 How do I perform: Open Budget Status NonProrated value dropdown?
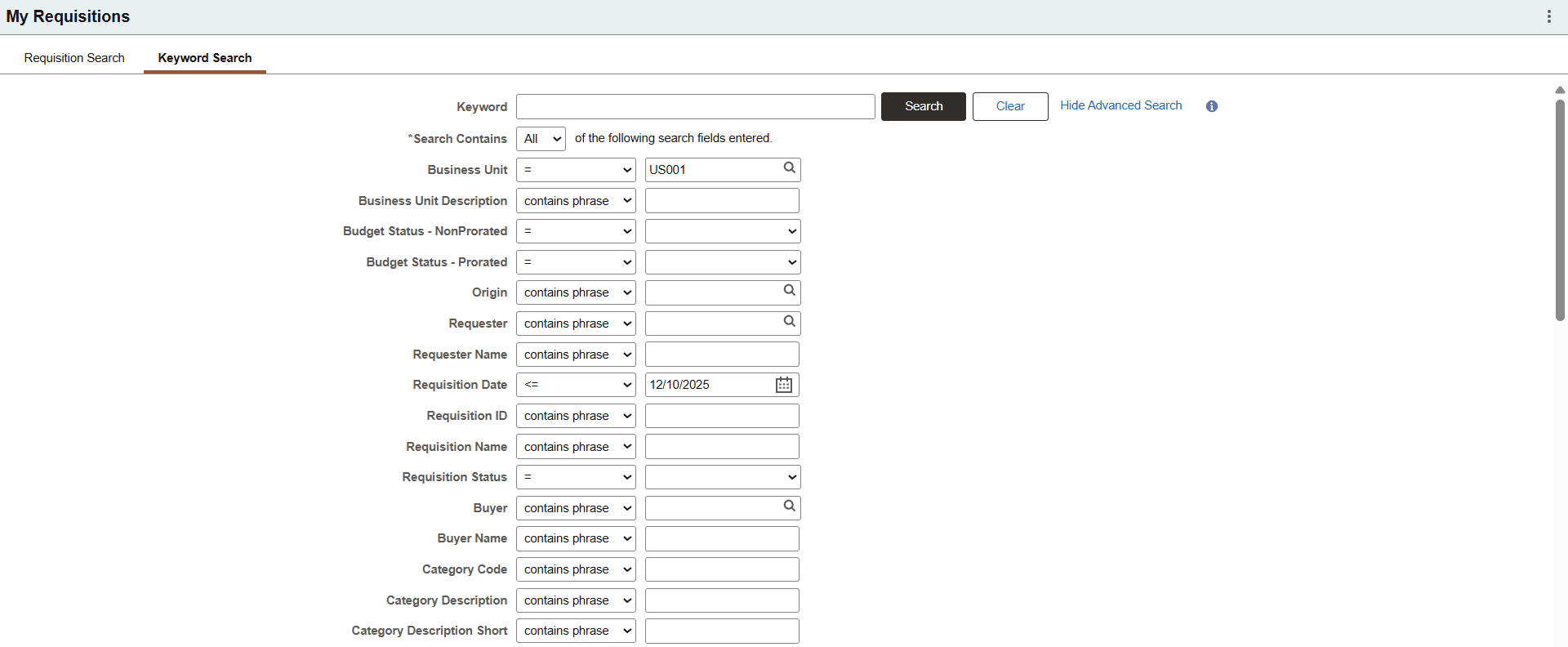(723, 231)
